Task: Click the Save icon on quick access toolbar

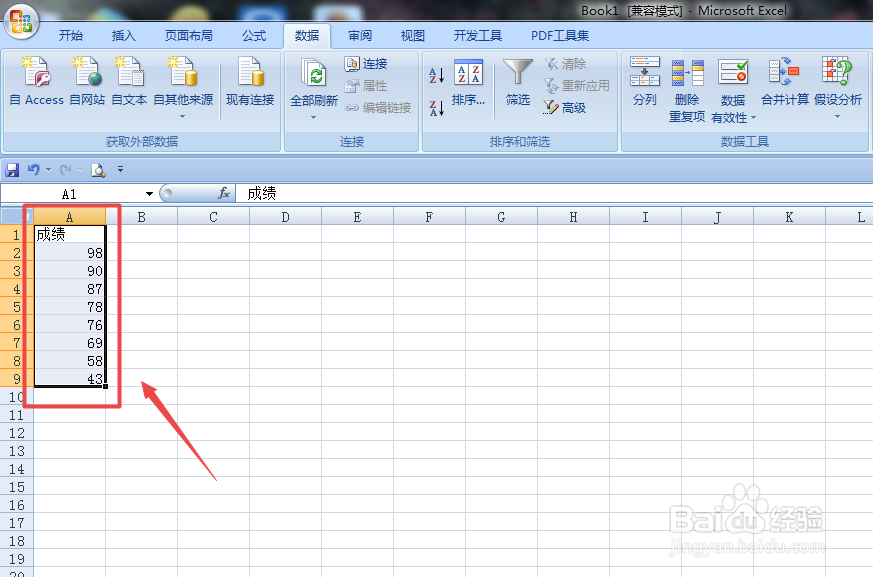Action: (11, 169)
